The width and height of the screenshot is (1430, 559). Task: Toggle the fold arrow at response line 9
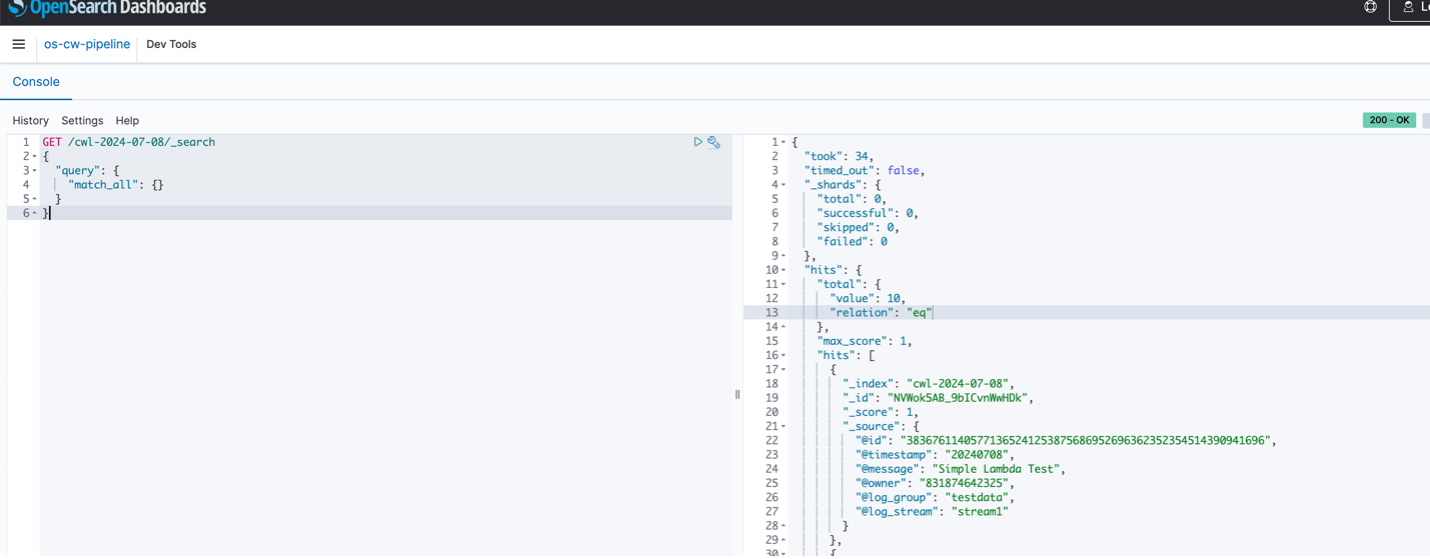point(783,256)
